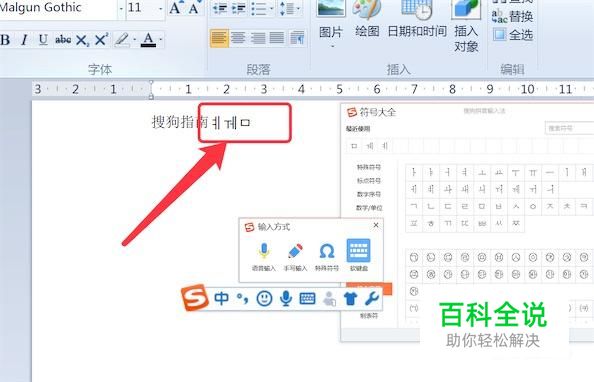Open the skin T-shirt icon on Sogou bar

(350, 299)
